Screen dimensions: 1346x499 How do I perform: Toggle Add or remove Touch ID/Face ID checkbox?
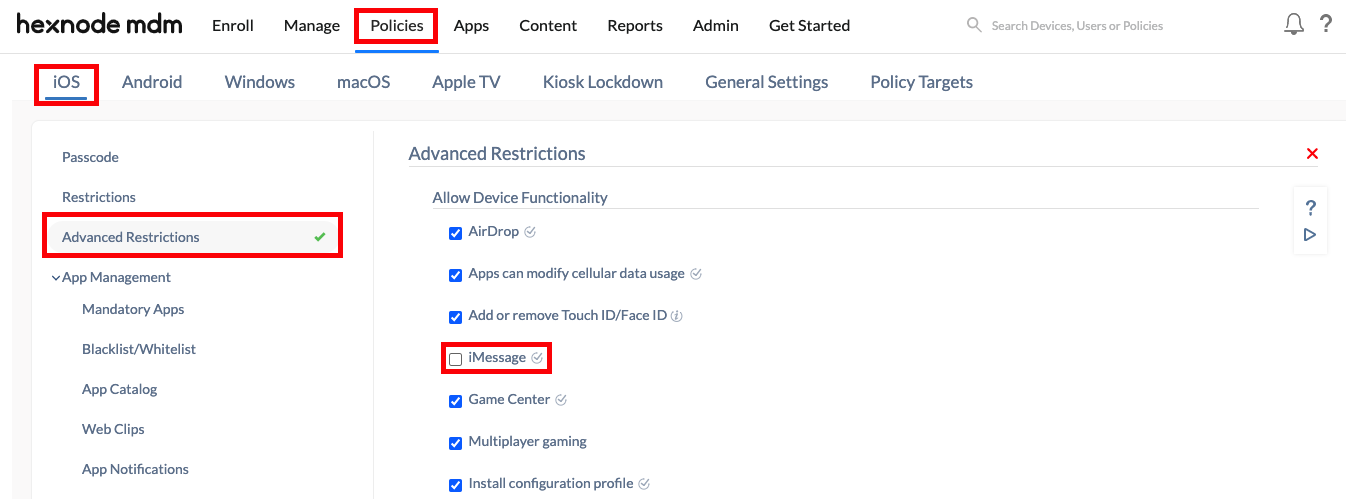pyautogui.click(x=455, y=317)
